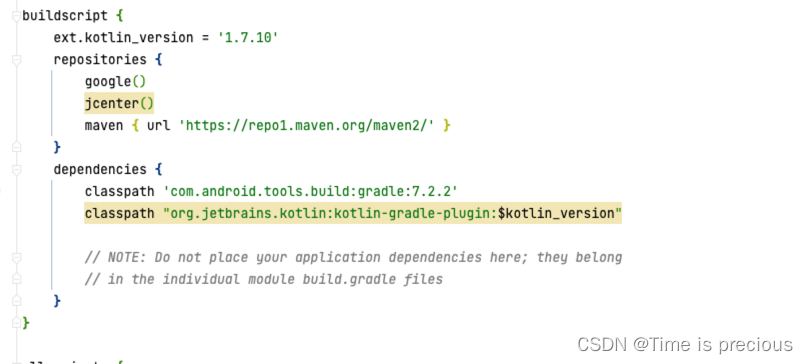This screenshot has height=364, width=808.
Task: Click the opening brace after 'buildscript'
Action: click(120, 16)
